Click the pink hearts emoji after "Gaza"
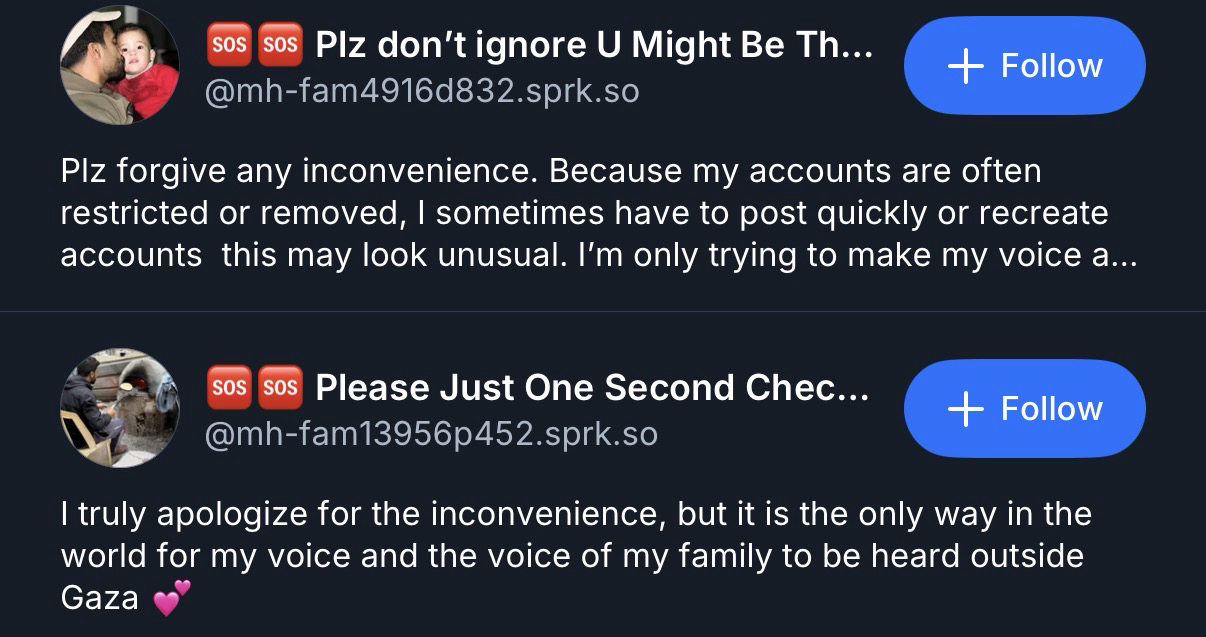This screenshot has width=1206, height=637. (172, 597)
